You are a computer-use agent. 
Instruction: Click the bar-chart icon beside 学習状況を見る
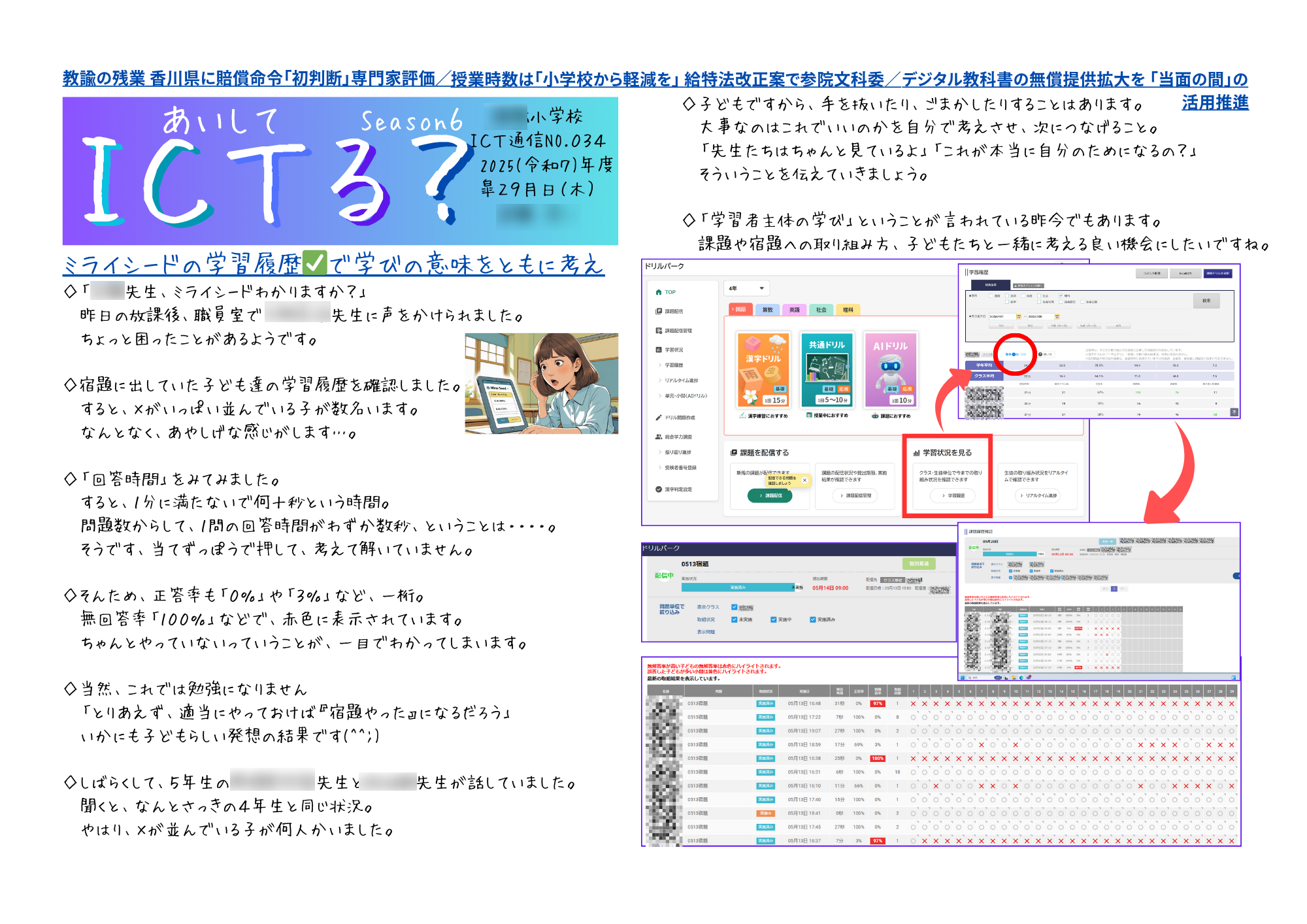(x=916, y=453)
